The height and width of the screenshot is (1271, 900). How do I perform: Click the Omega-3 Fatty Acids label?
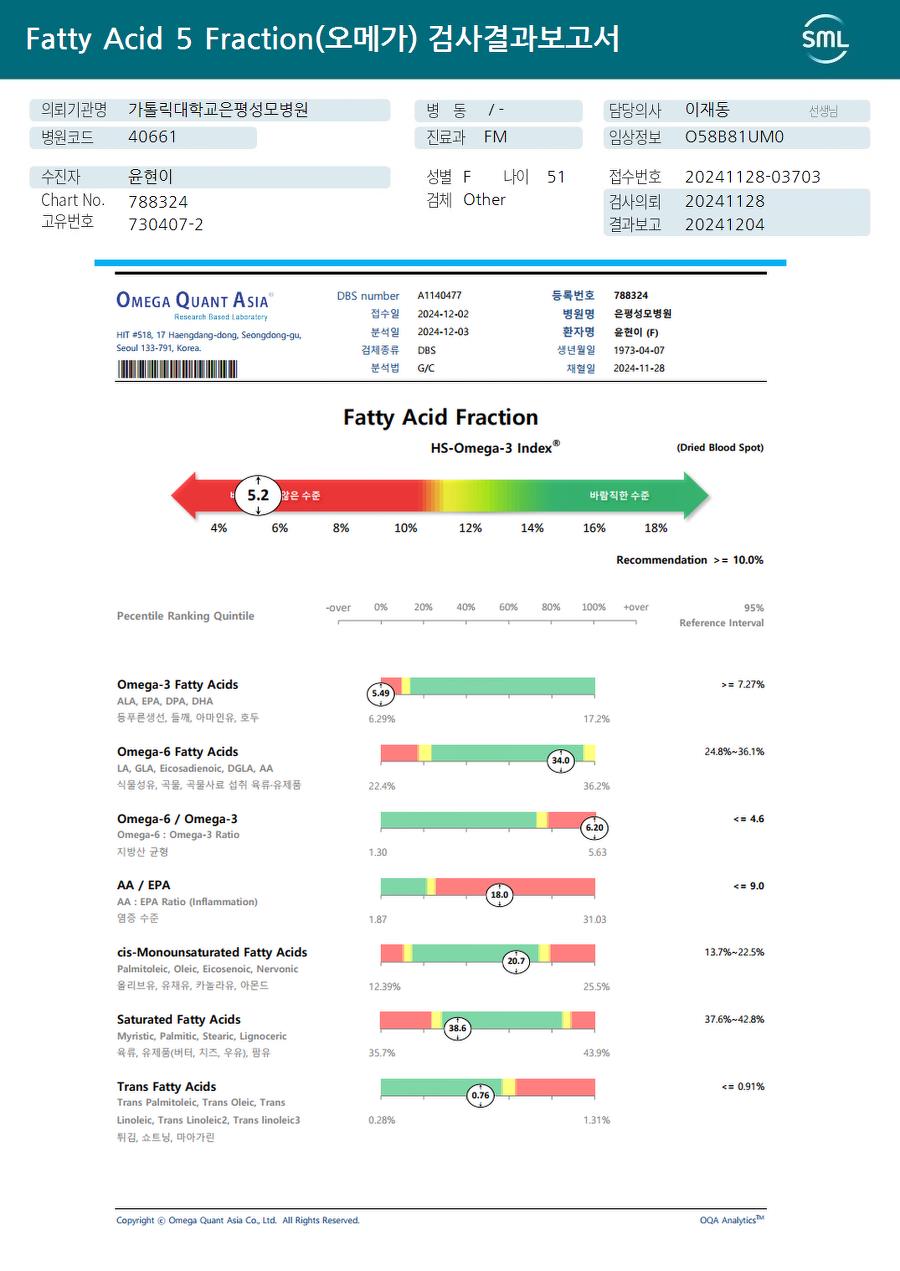178,685
